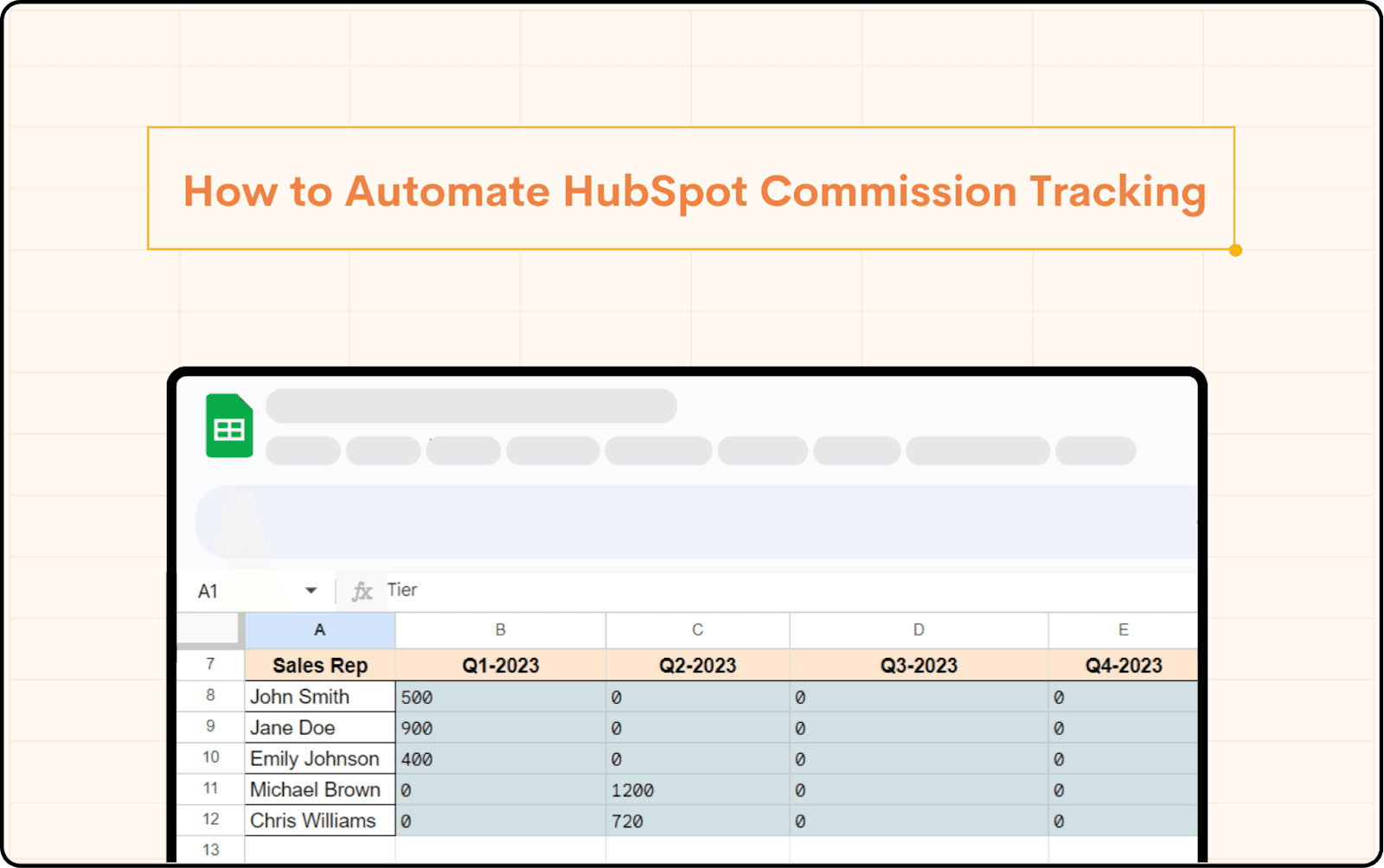Select row 12 header

pyautogui.click(x=210, y=820)
